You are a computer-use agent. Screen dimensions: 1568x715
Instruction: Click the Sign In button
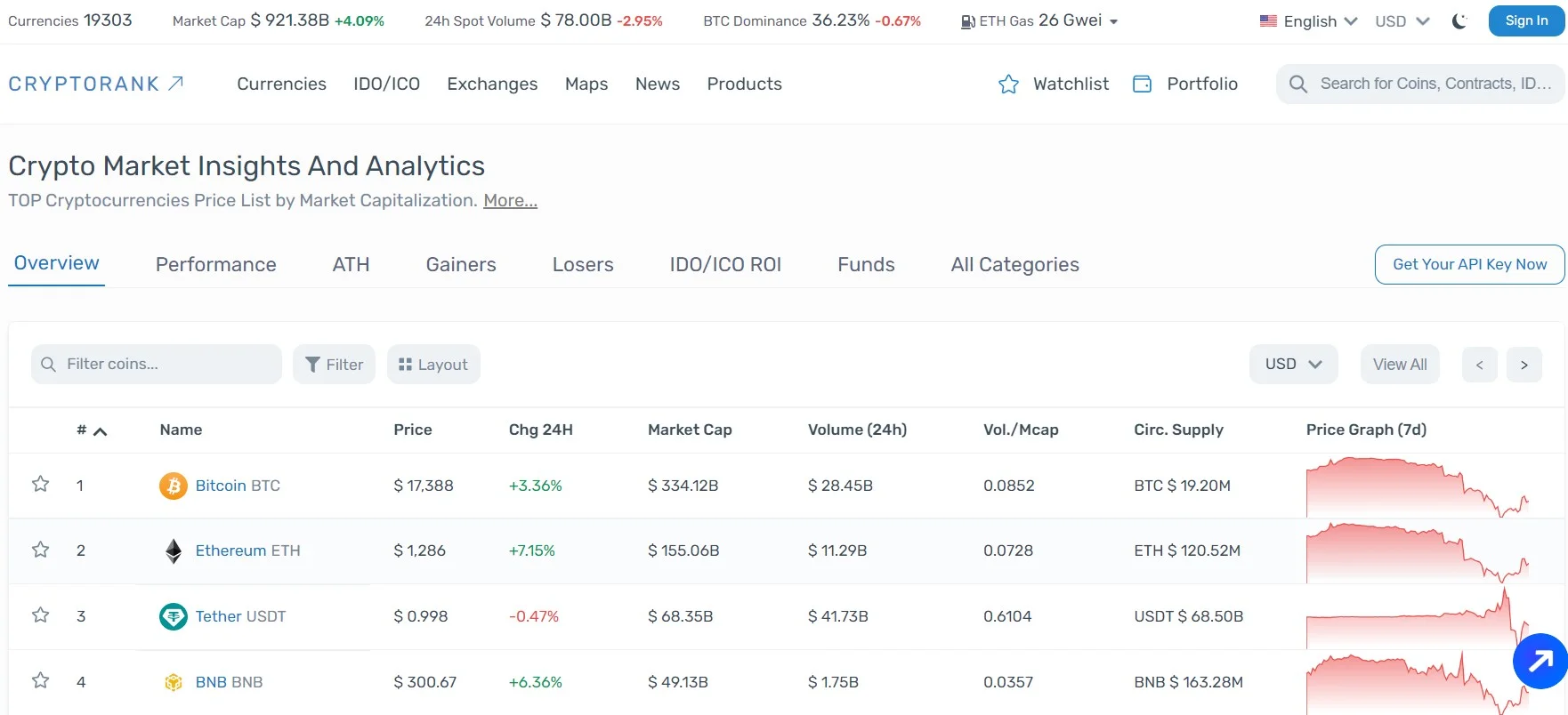(x=1526, y=20)
